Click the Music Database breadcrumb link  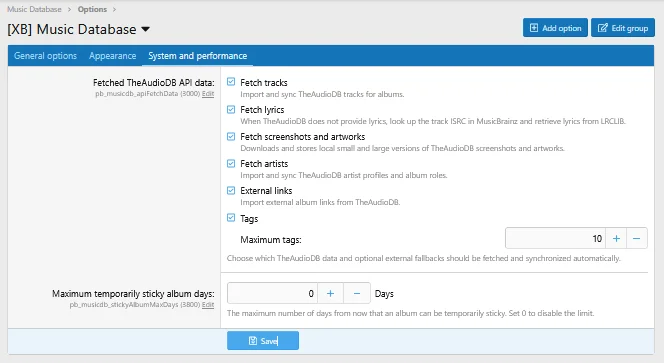[x=34, y=9]
